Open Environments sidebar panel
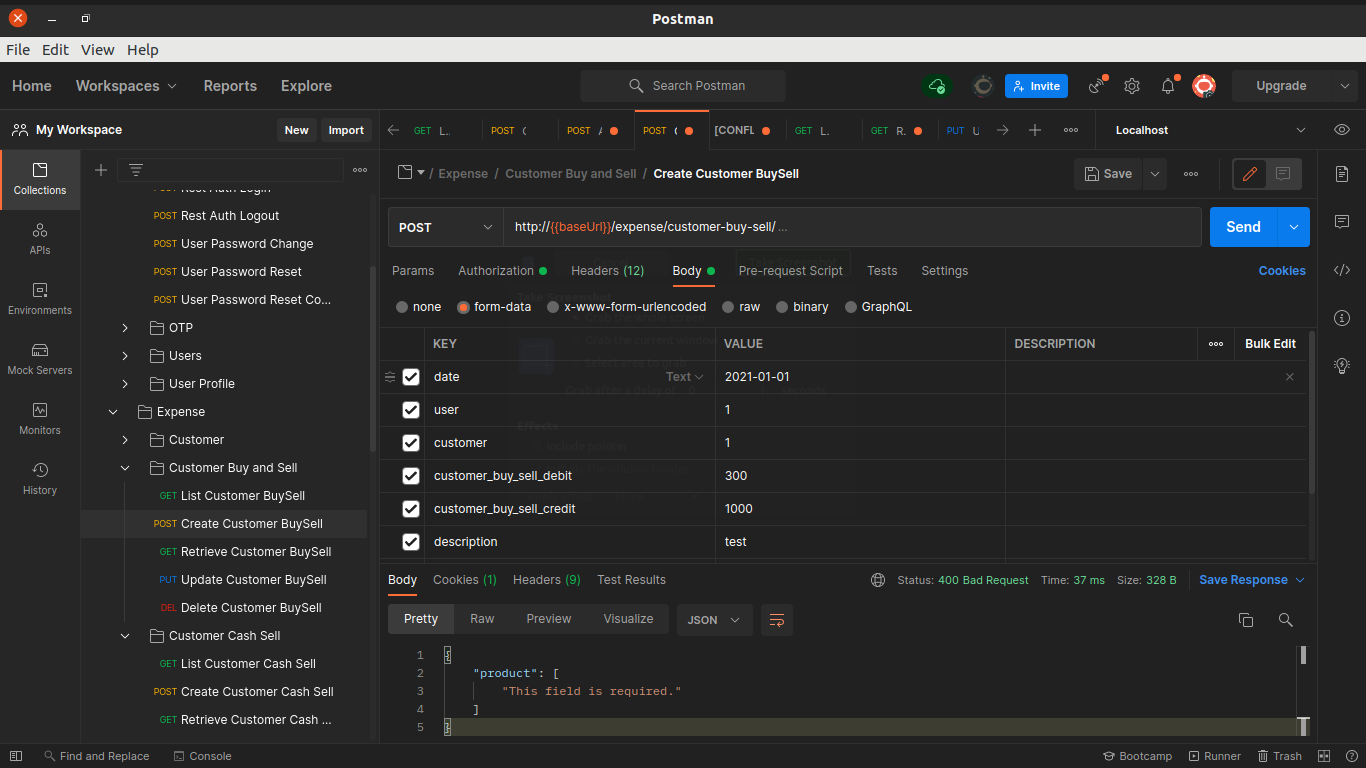This screenshot has width=1366, height=768. click(40, 299)
